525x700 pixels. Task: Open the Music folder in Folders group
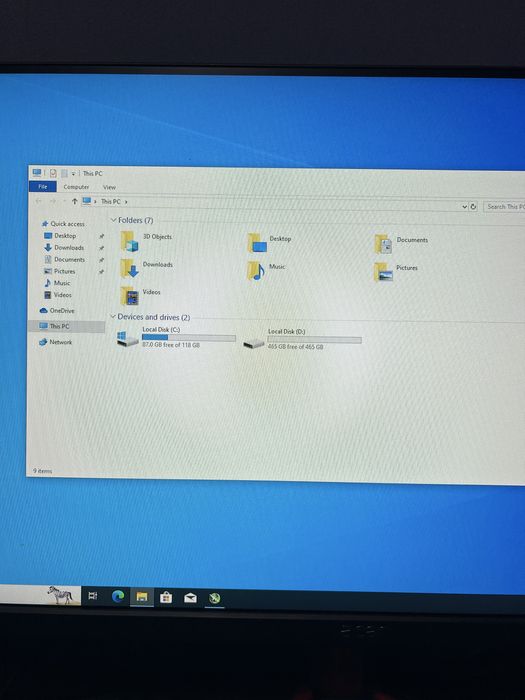point(256,271)
